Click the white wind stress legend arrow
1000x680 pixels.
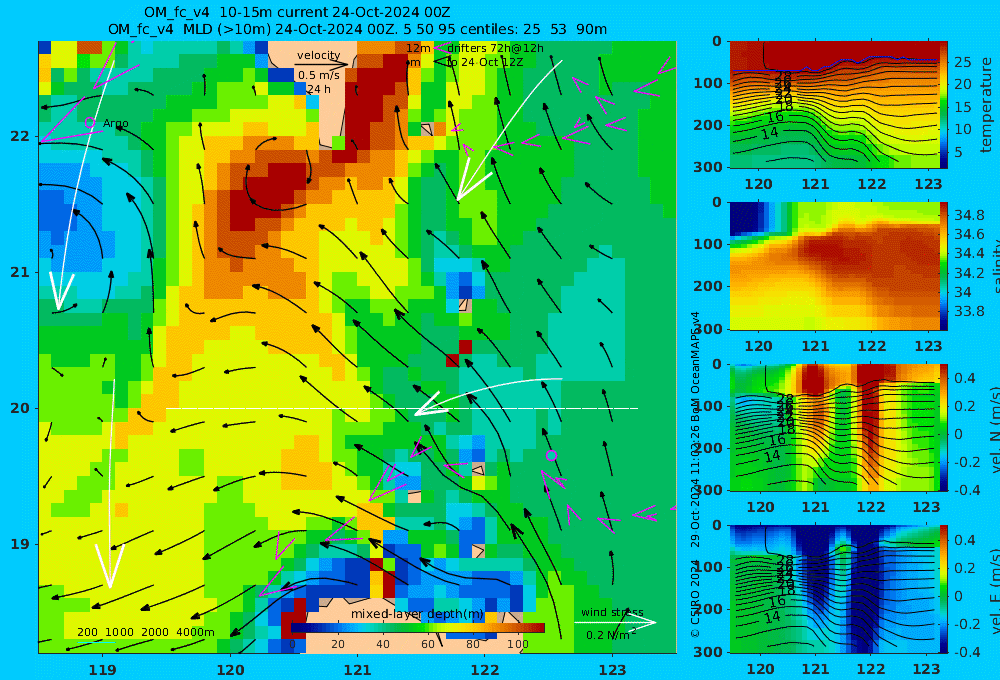click(615, 623)
